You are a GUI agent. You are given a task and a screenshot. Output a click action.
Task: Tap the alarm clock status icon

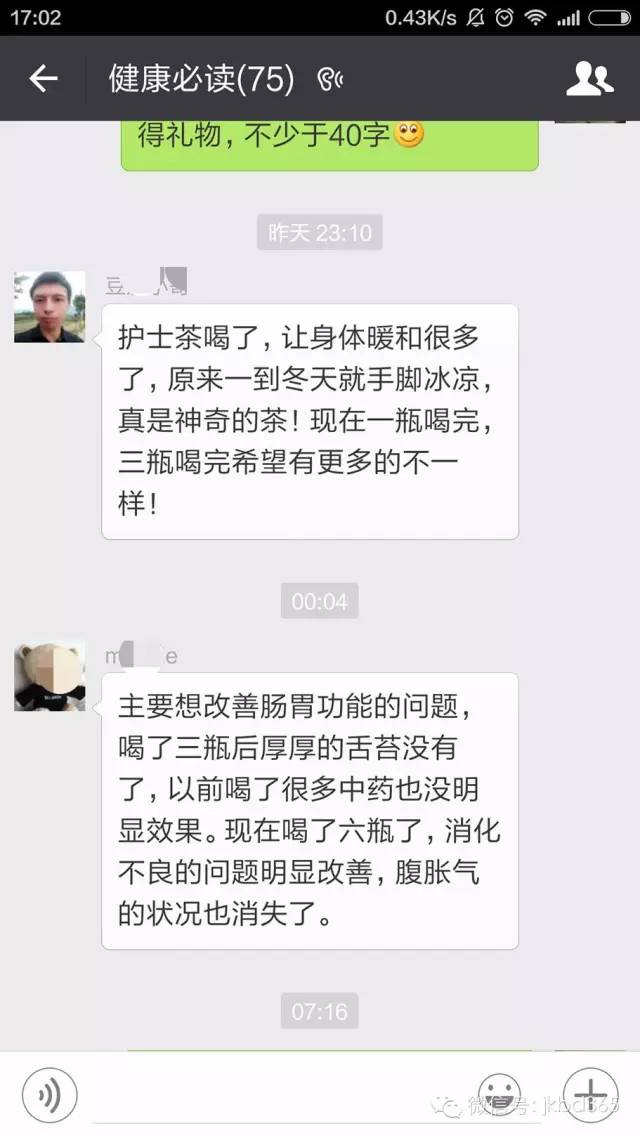(x=504, y=18)
